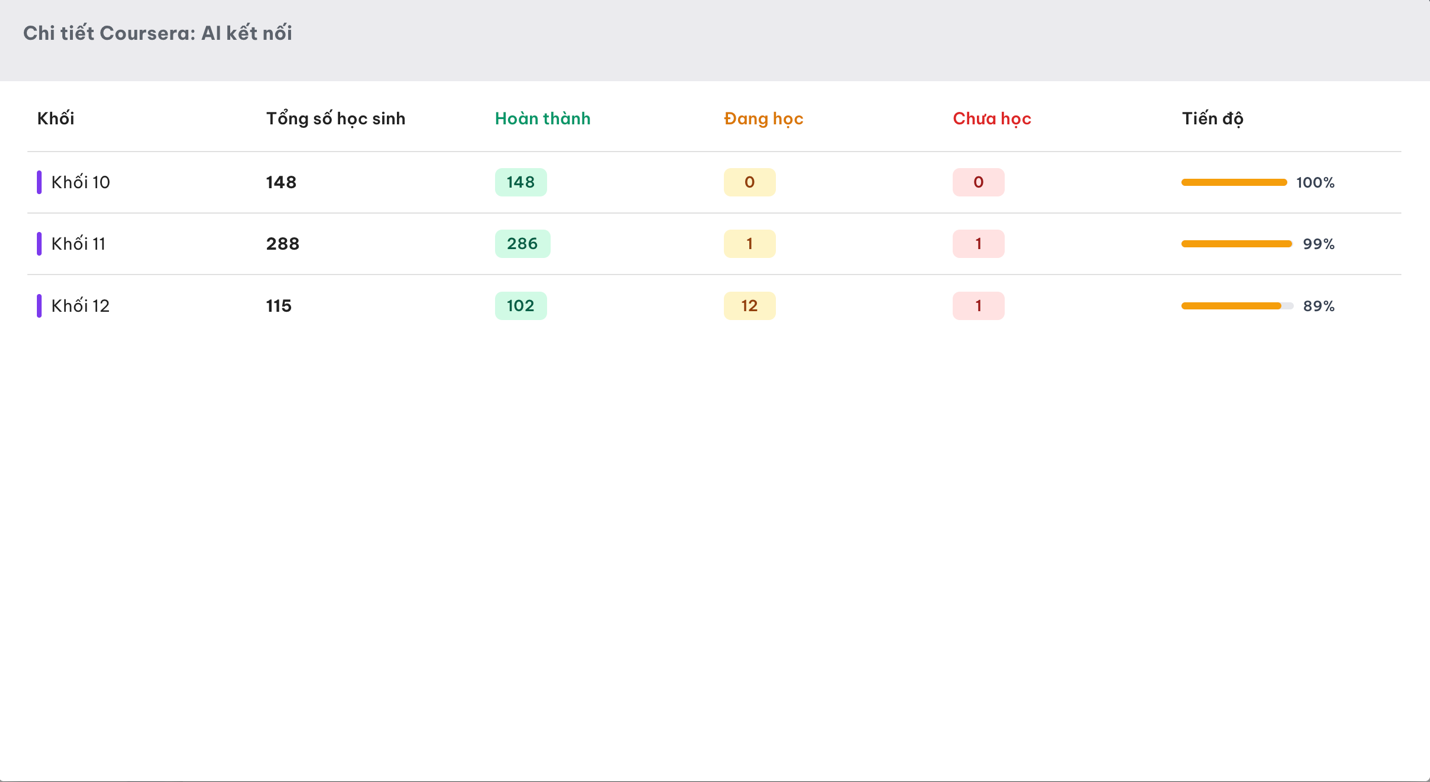This screenshot has width=1430, height=782.
Task: Click the 89% progress value for Khối 12
Action: pyautogui.click(x=1319, y=307)
